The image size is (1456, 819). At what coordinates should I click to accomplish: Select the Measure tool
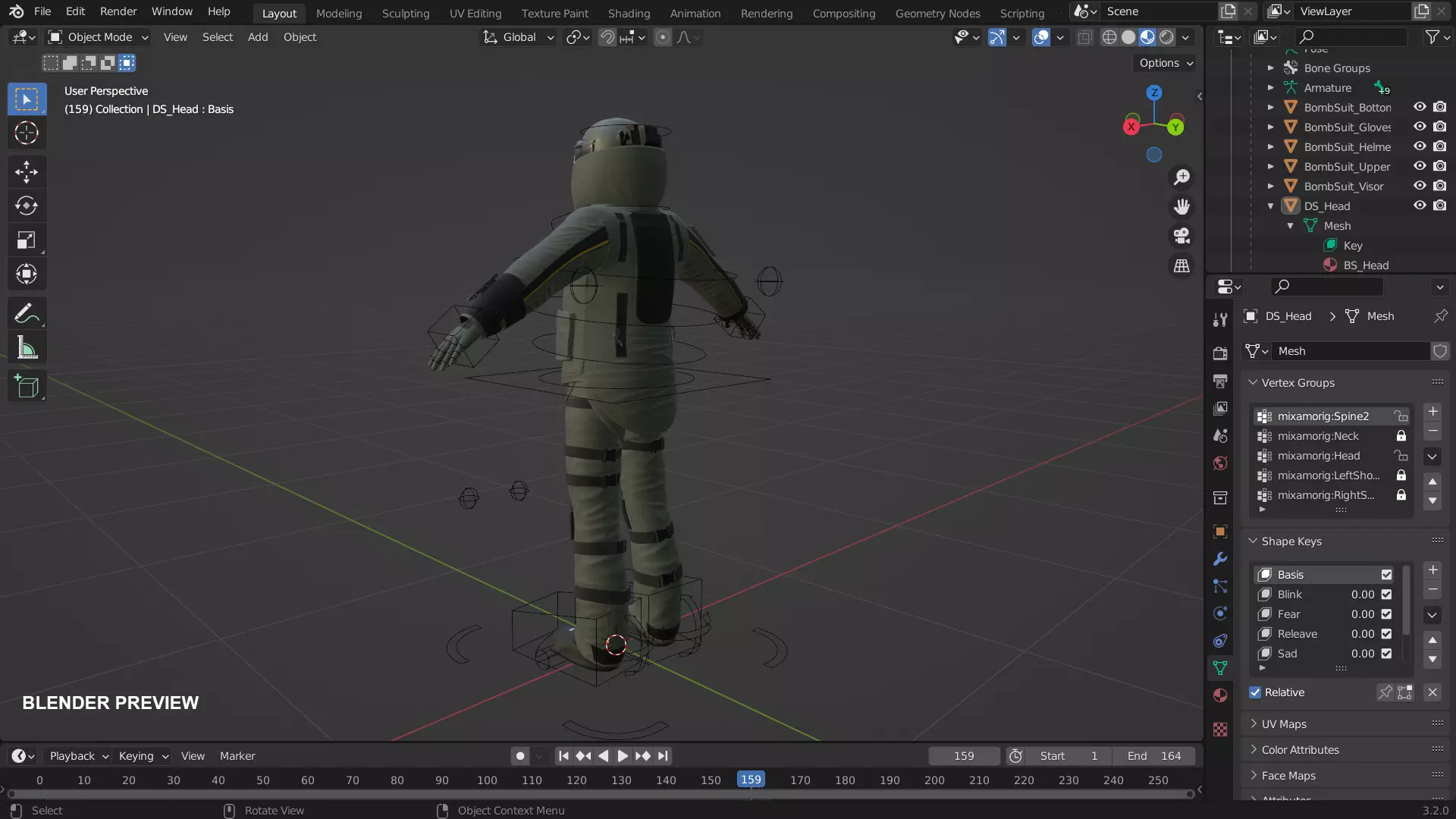click(27, 348)
